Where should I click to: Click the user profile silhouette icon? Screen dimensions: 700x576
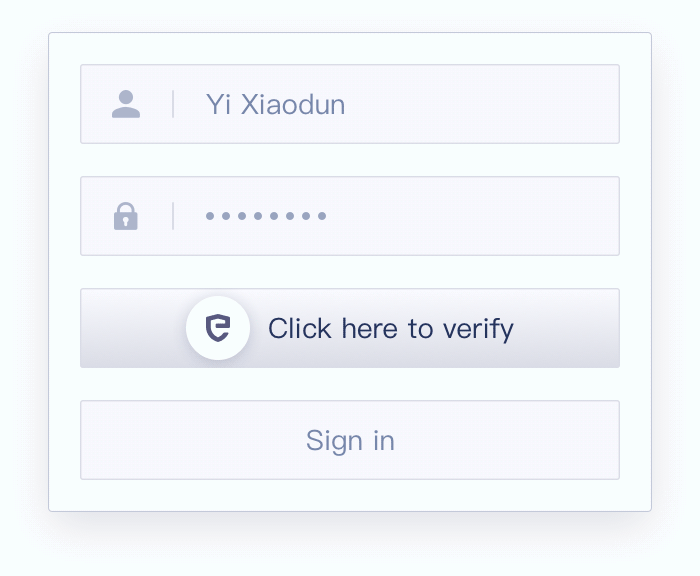126,104
